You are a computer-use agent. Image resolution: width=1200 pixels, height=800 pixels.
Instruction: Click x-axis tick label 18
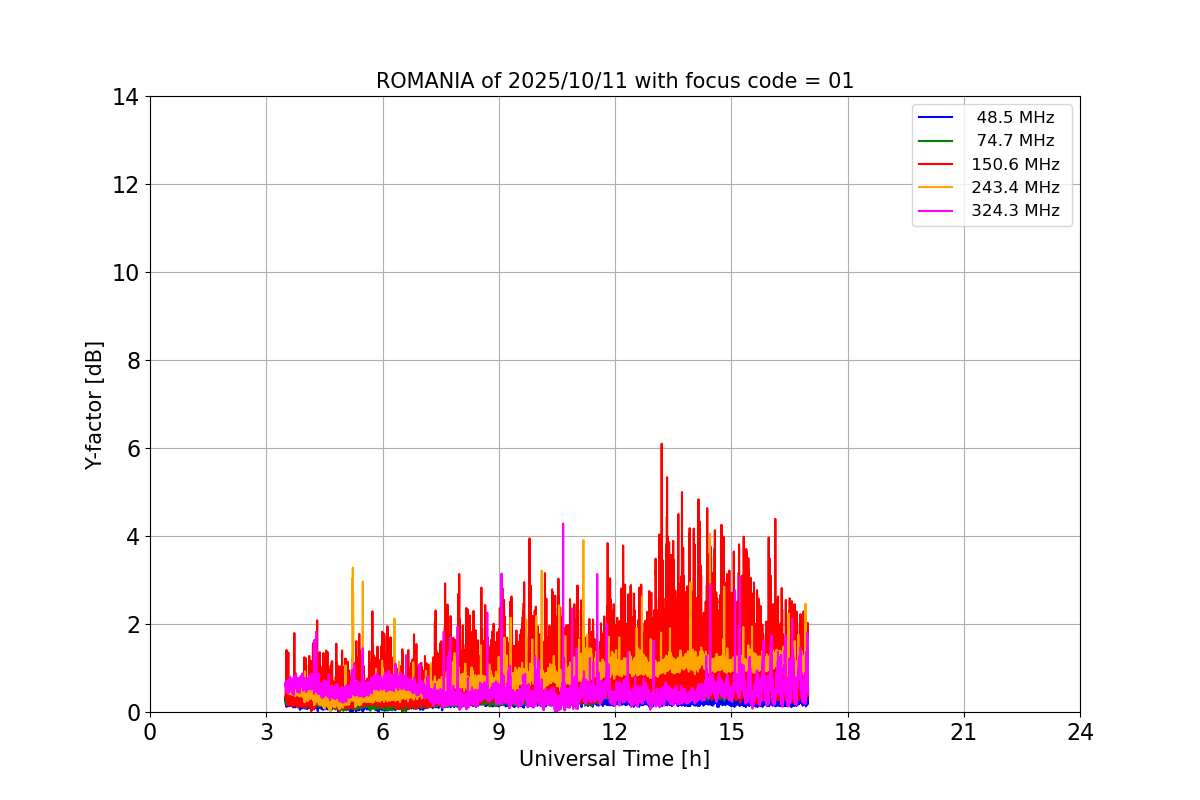click(x=848, y=732)
